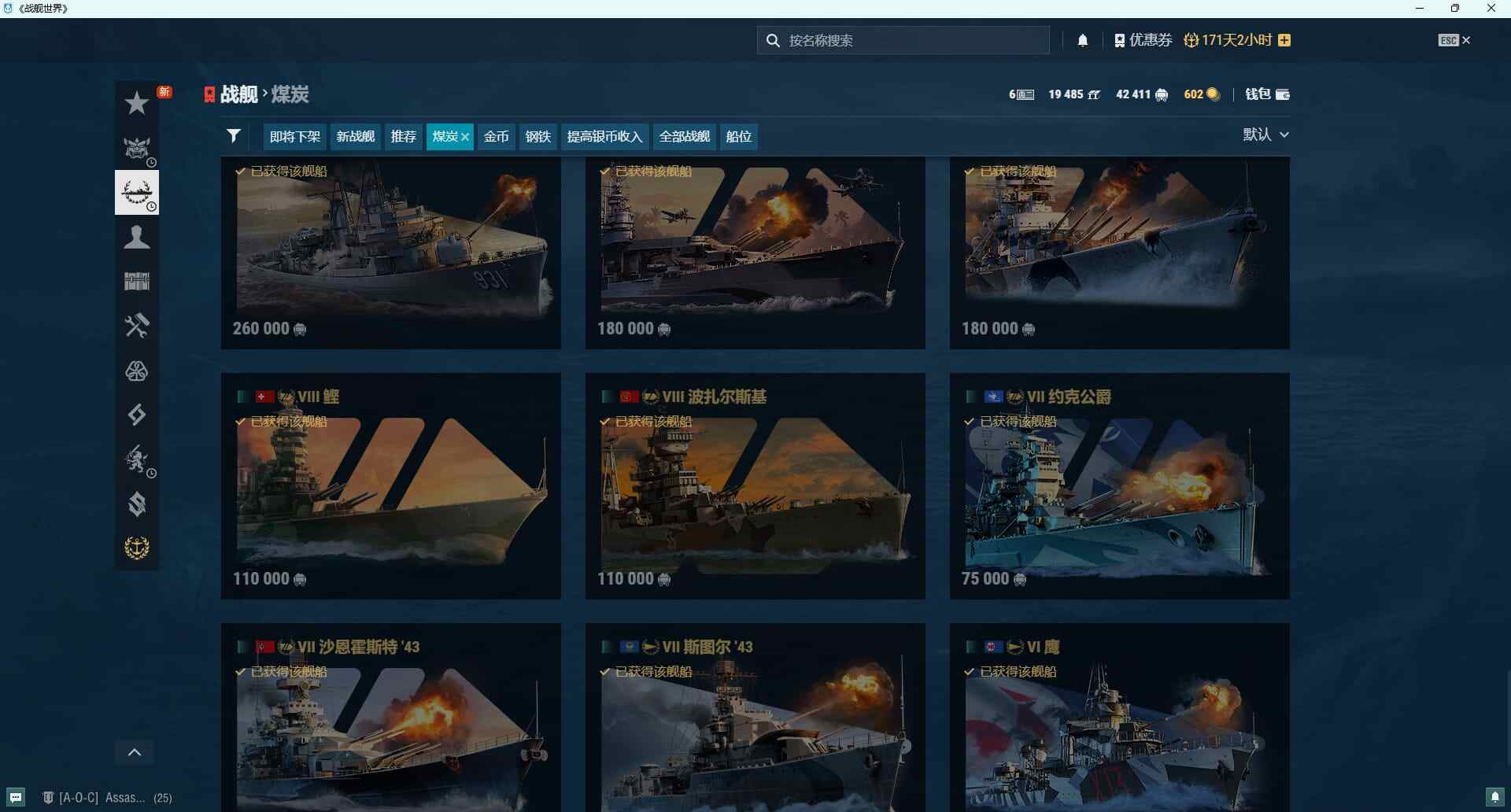Open the middle 180 000 coal ship card
The image size is (1511, 812).
tap(755, 253)
